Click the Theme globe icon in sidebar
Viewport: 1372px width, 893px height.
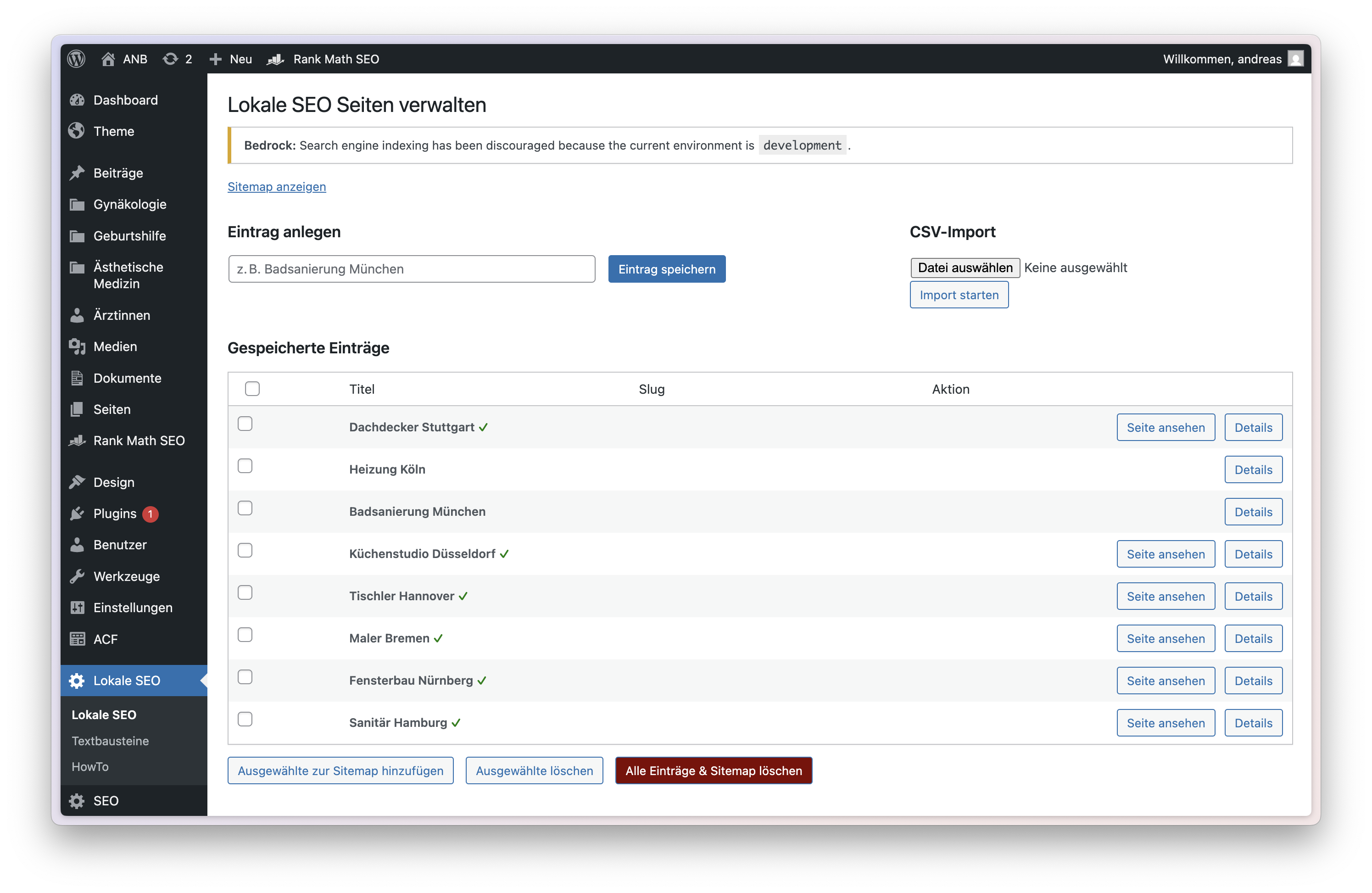(77, 131)
